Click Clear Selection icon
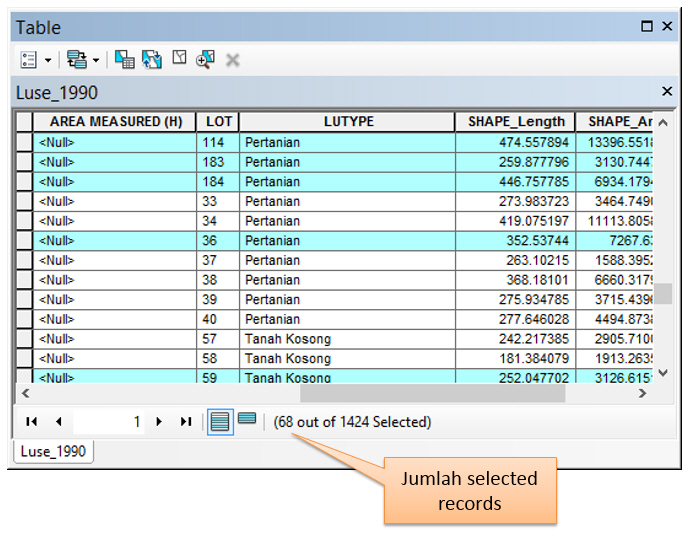Image resolution: width=699 pixels, height=539 pixels. [179, 58]
